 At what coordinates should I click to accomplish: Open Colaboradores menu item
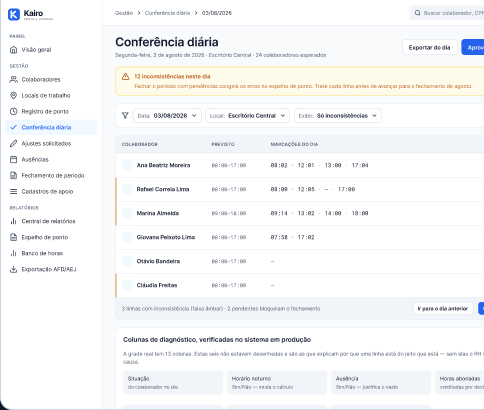tap(51, 79)
